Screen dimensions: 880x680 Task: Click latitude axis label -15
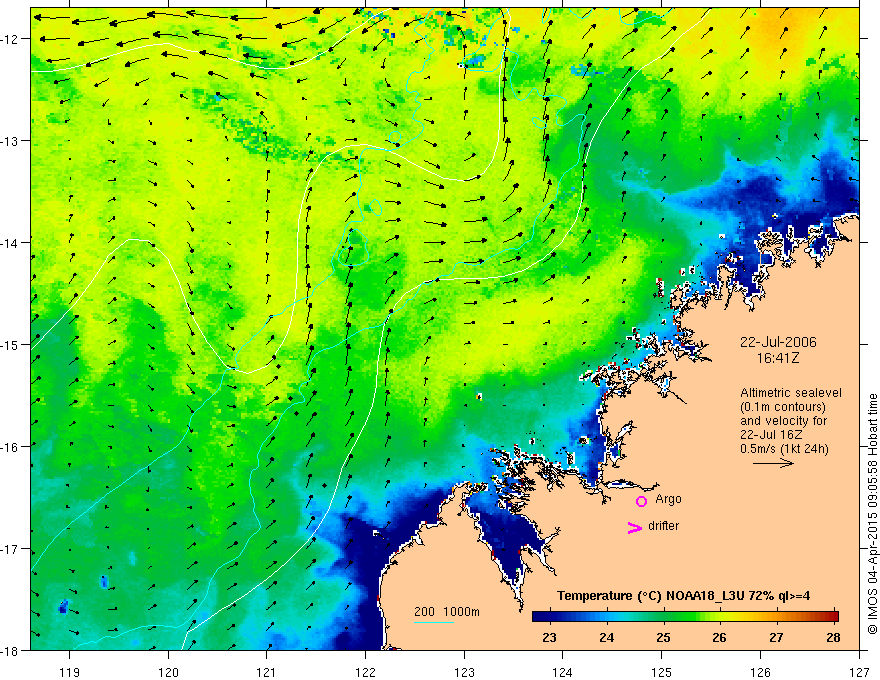pos(11,344)
